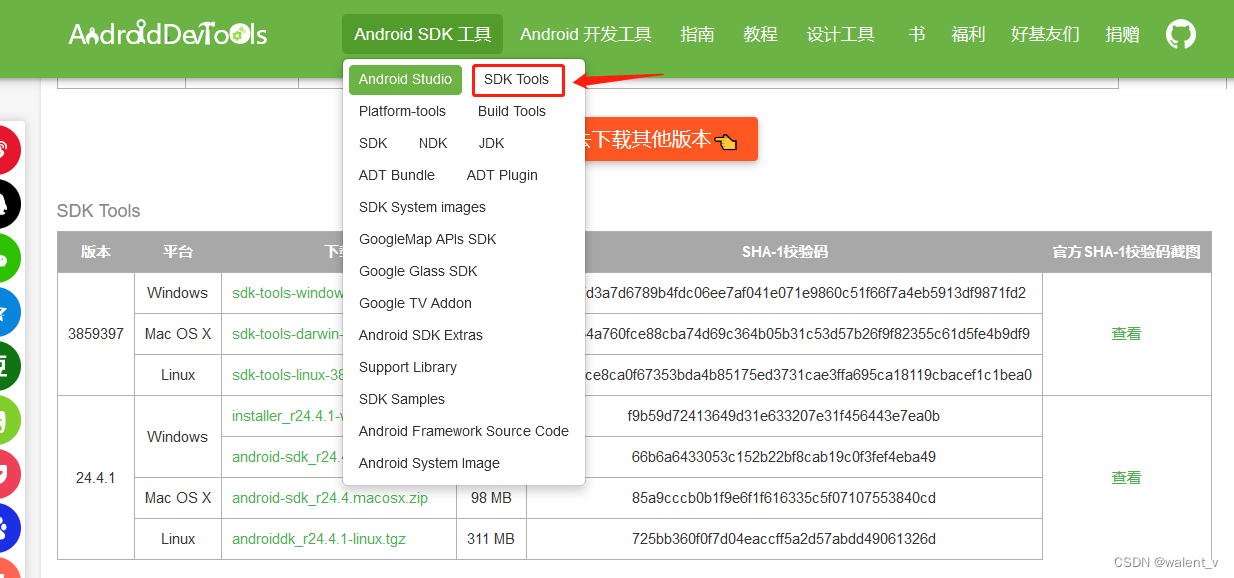Click the 311 MB size cell
The height and width of the screenshot is (578, 1234).
(491, 539)
